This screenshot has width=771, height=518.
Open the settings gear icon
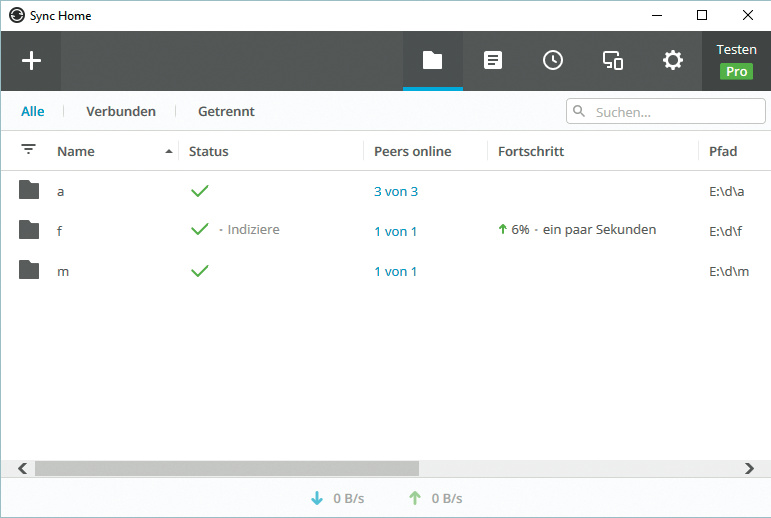(x=673, y=61)
